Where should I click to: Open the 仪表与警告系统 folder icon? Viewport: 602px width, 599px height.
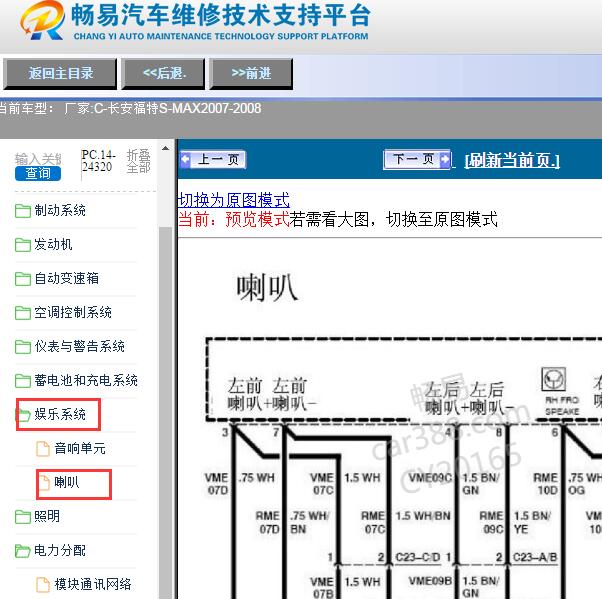[x=23, y=347]
